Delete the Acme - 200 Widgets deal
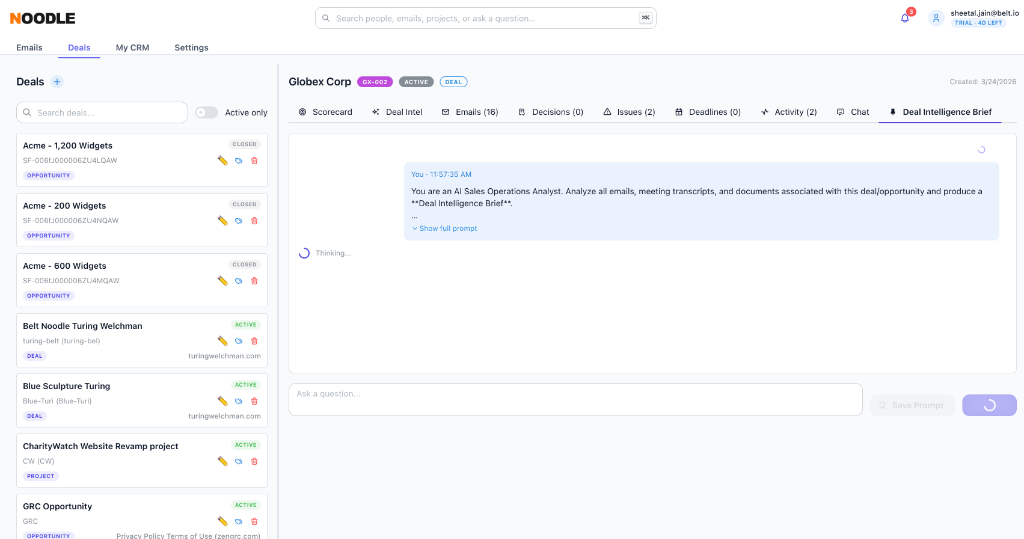Screen dimensions: 1024x539 click(x=255, y=221)
